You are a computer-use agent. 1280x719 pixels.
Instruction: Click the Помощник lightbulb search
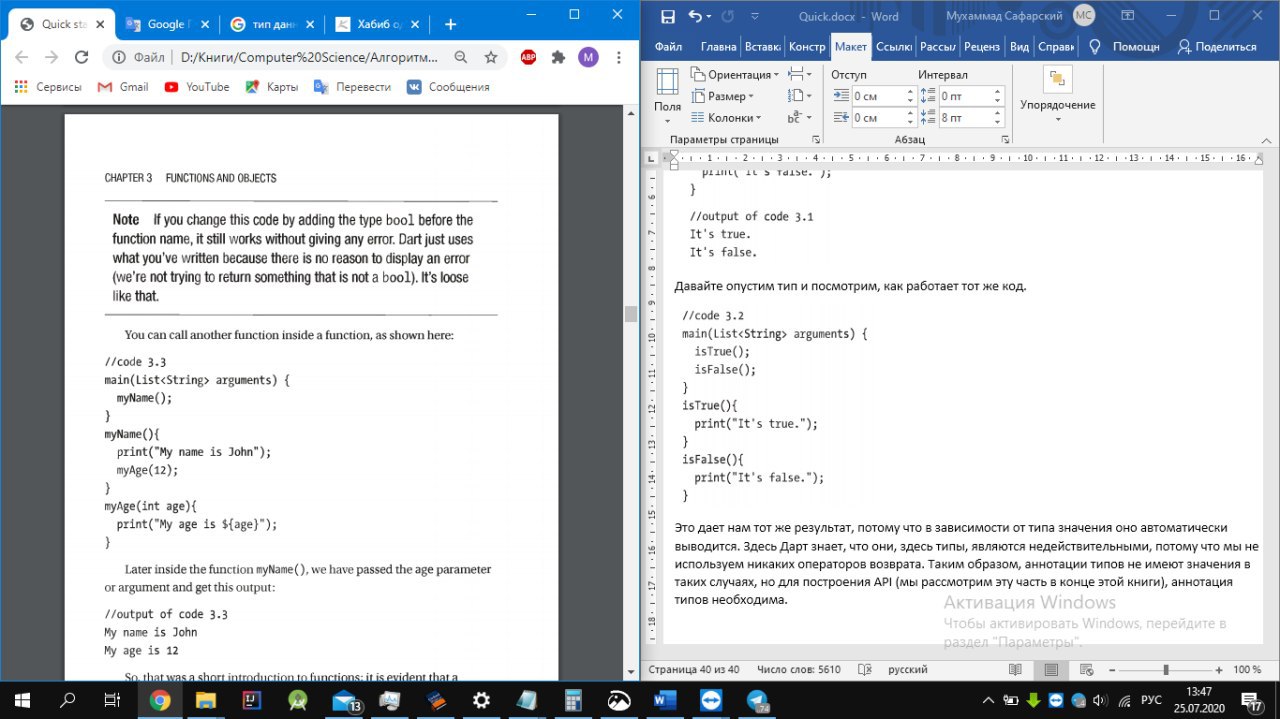click(1125, 47)
